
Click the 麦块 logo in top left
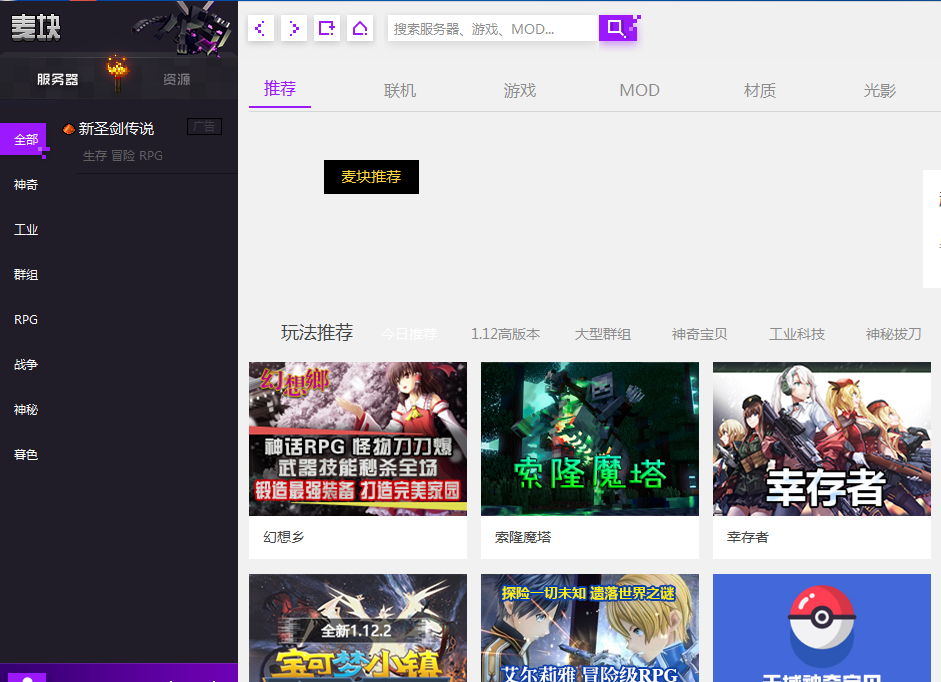34,27
